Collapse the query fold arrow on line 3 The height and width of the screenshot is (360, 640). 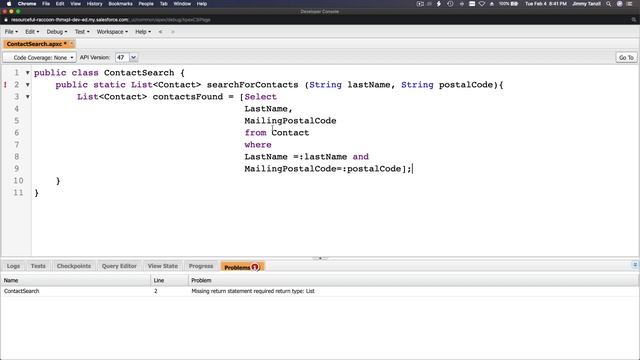pyautogui.click(x=28, y=97)
